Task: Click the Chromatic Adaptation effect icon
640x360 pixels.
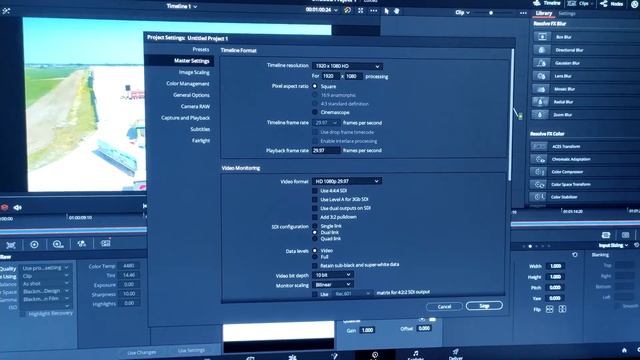Action: tap(538, 159)
